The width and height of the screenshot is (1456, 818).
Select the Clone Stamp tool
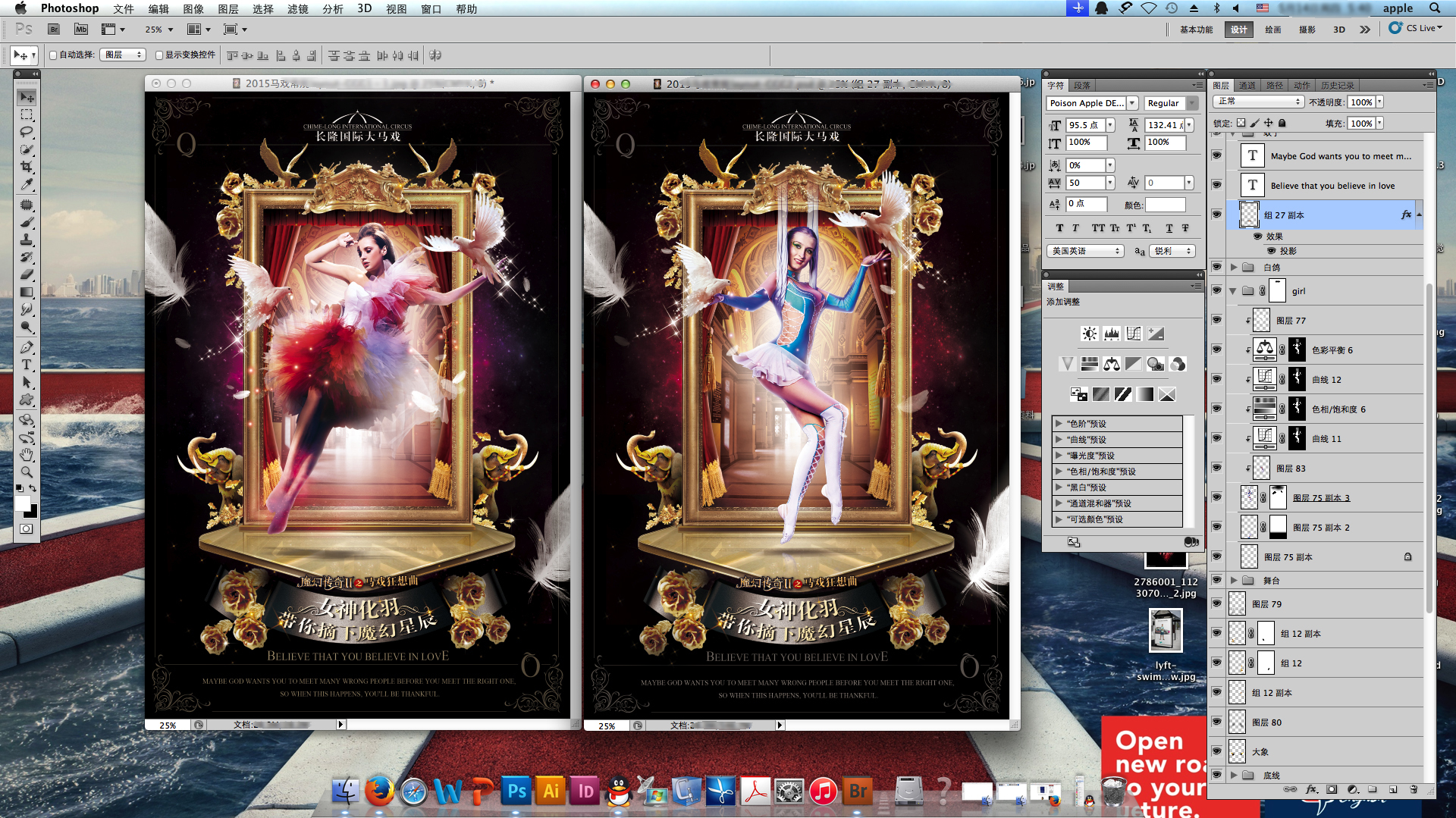[27, 240]
